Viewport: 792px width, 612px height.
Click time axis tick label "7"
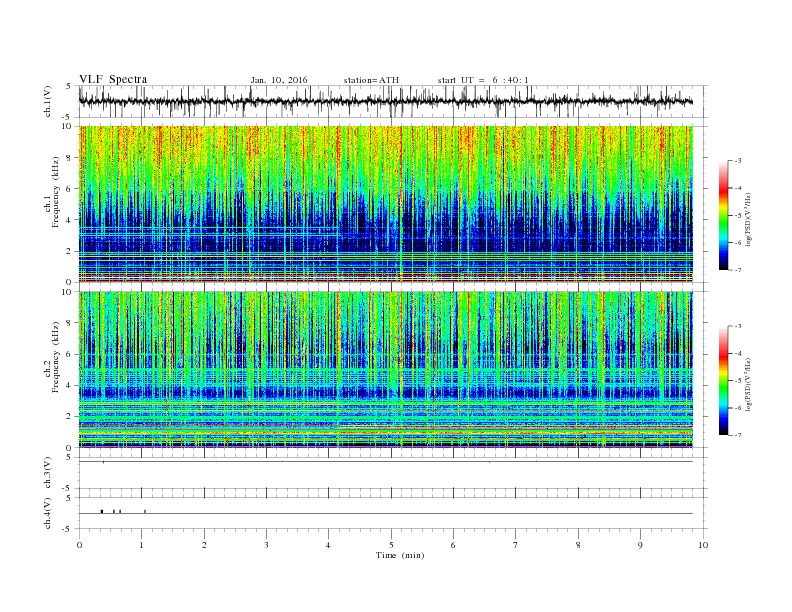(x=516, y=545)
